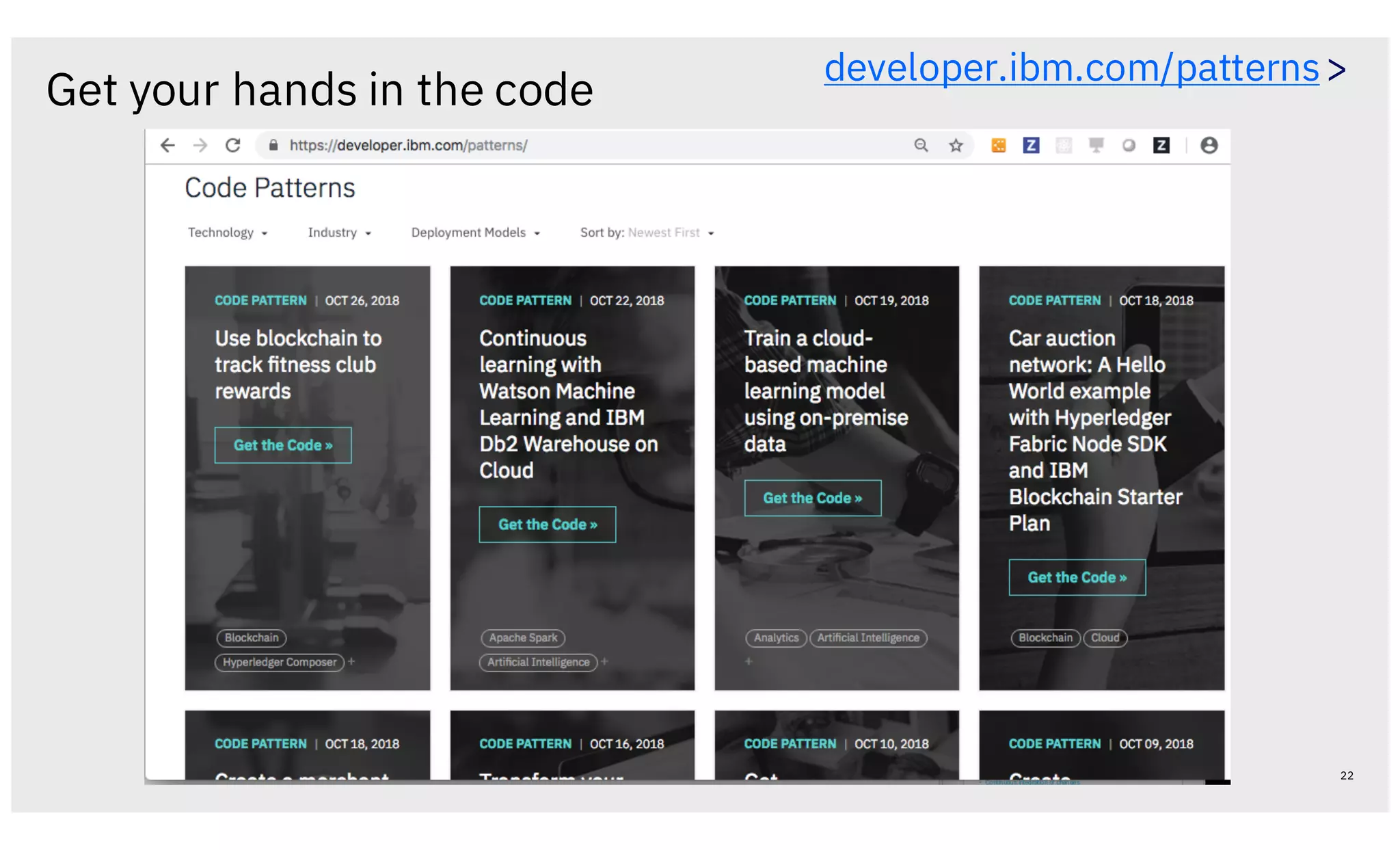Click Blockchain tag on Car auction card

pyautogui.click(x=1045, y=637)
